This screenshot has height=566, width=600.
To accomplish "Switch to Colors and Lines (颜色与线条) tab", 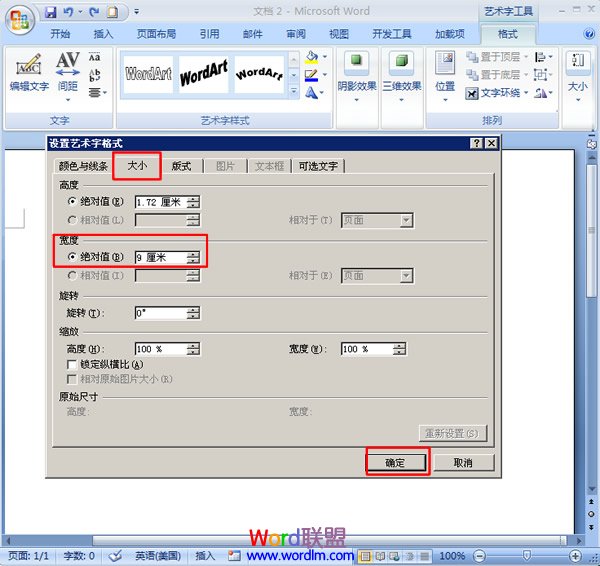I will (83, 166).
